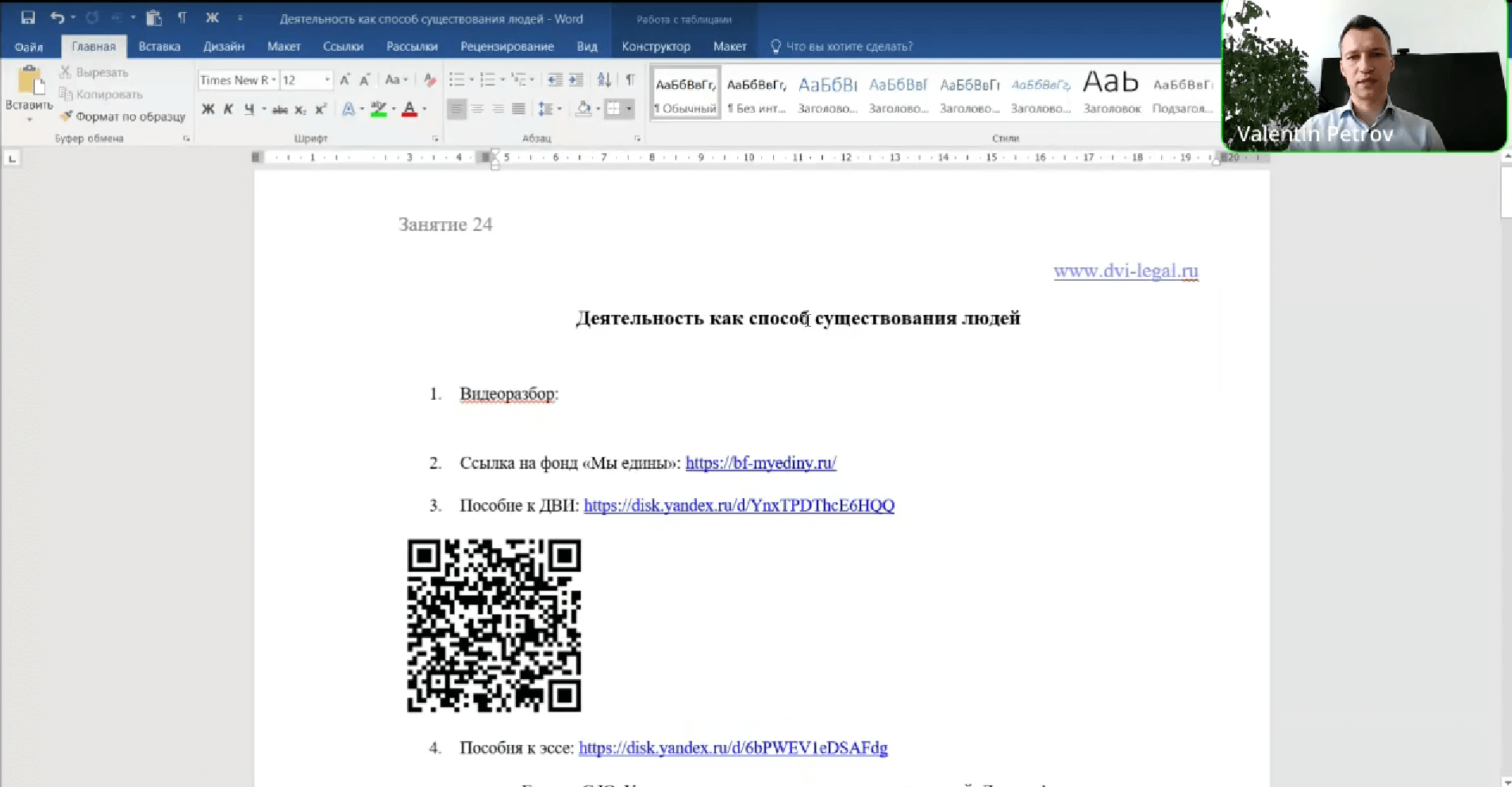The height and width of the screenshot is (787, 1512).
Task: Decrease the font size
Action: point(364,79)
